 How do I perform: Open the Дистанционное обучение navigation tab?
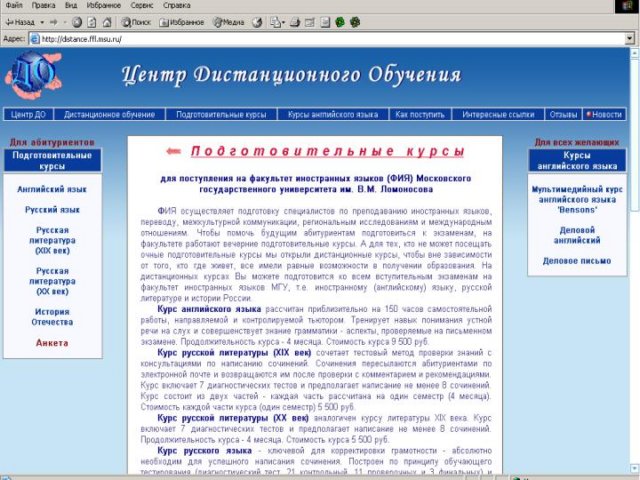pos(109,114)
